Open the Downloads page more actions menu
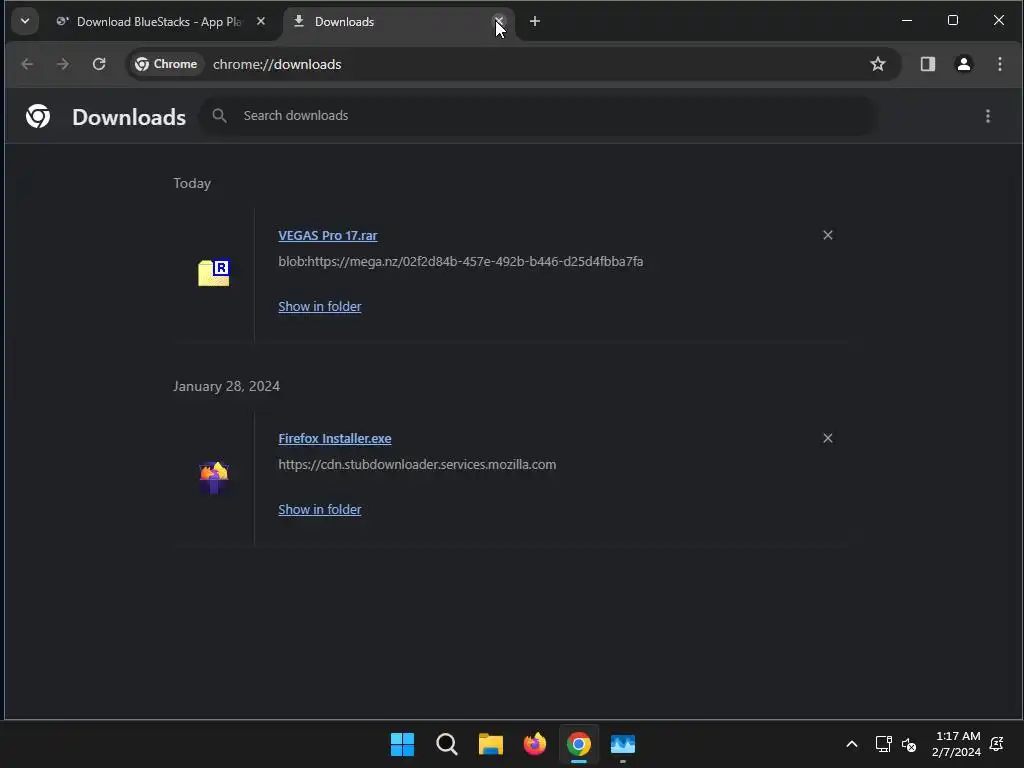1024x768 pixels. coord(987,116)
